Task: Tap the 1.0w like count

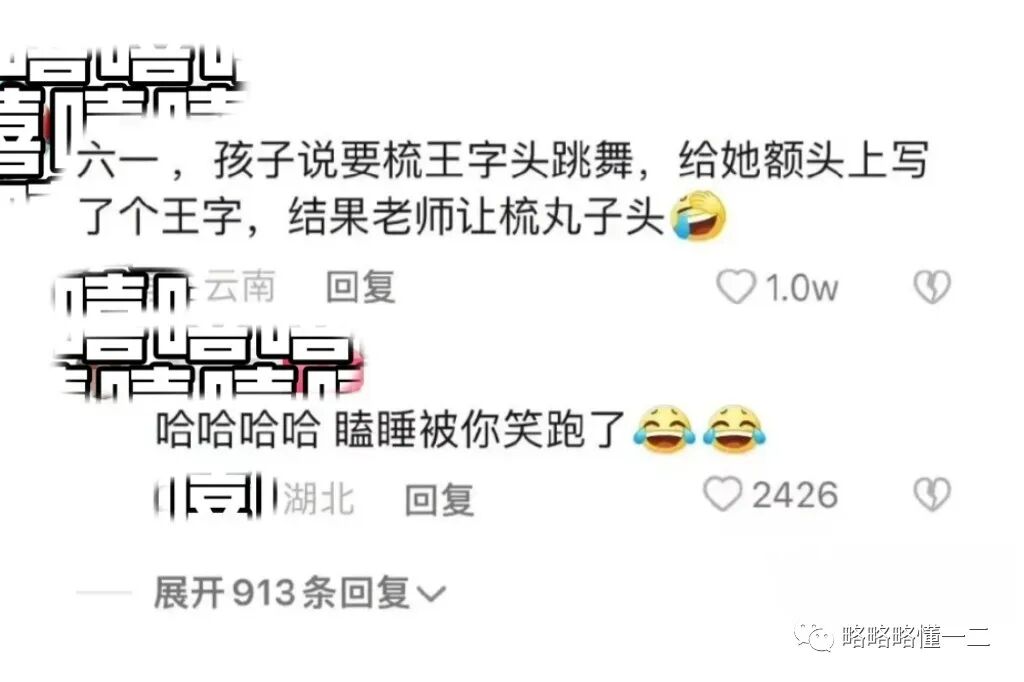Action: (x=801, y=287)
